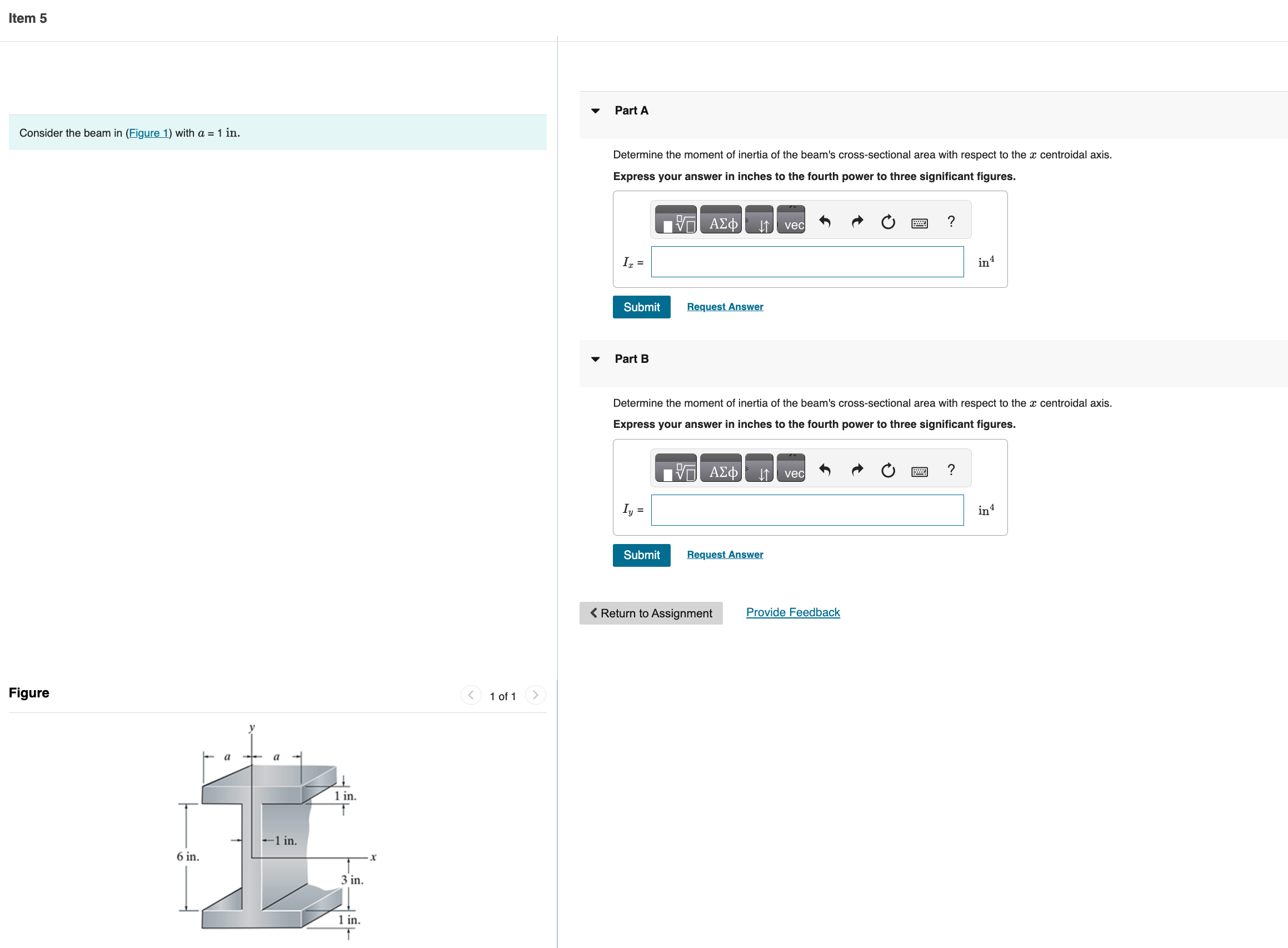
Task: Collapse the Part B section
Action: (596, 359)
